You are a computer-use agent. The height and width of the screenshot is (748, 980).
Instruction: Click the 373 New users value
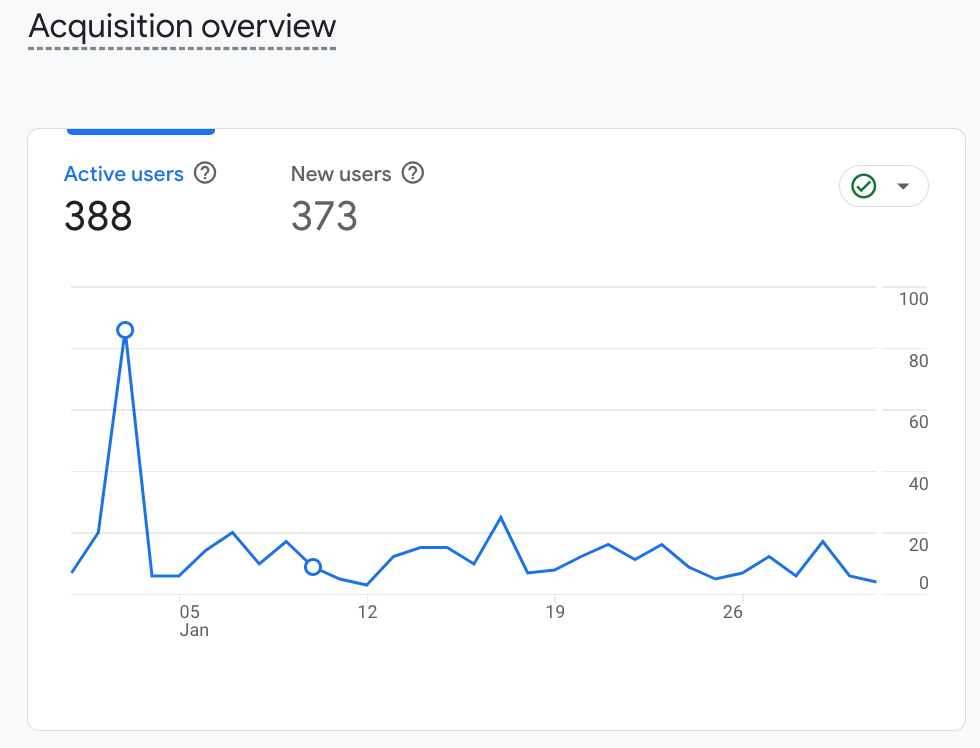click(324, 216)
